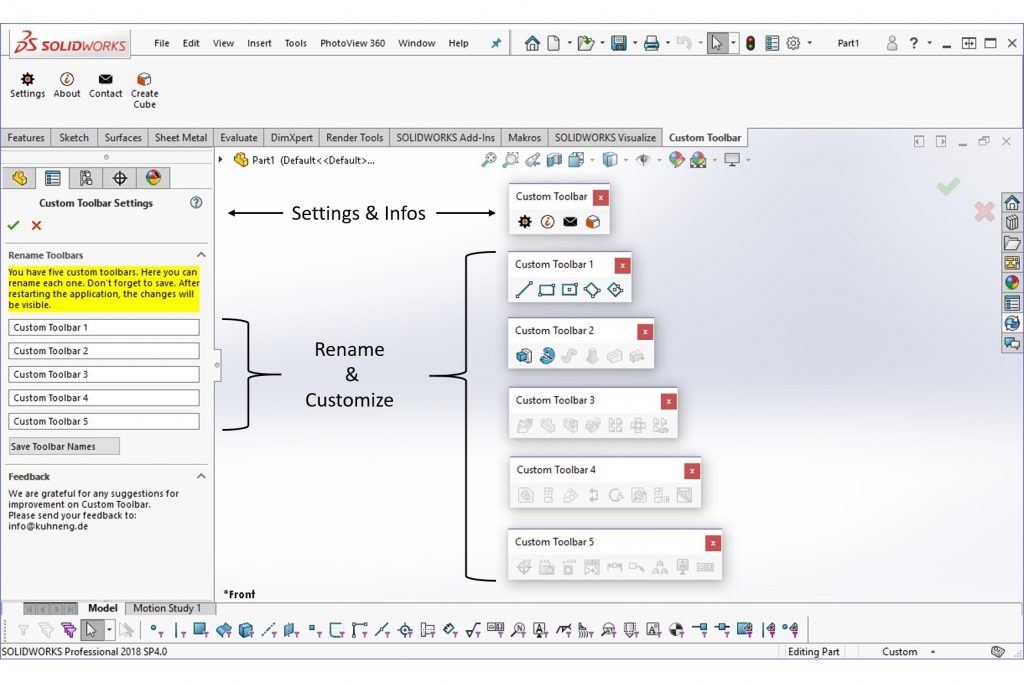1024x683 pixels.
Task: Expand the Part1 feature tree arrow
Action: click(221, 159)
